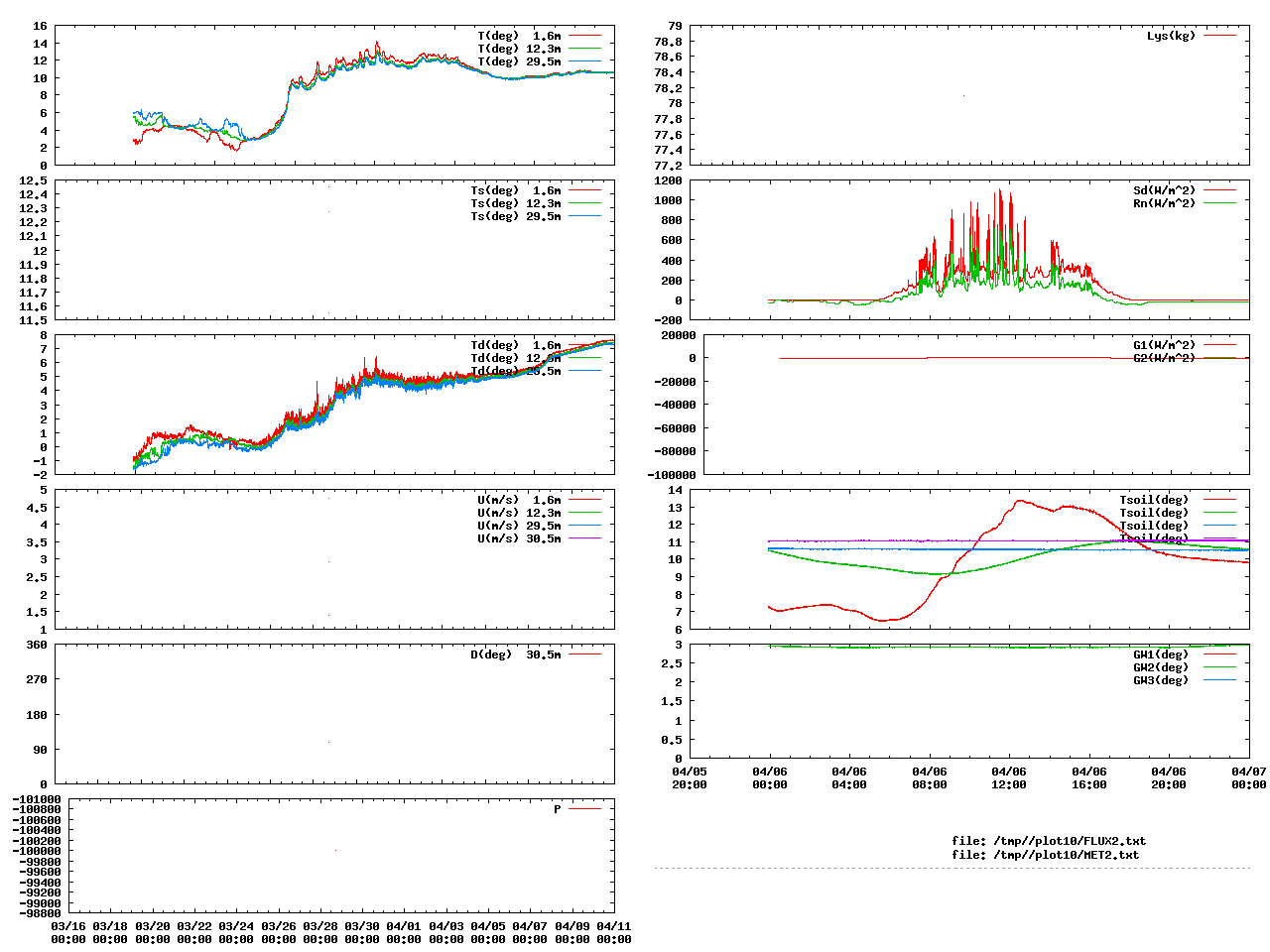Select the Ts(deg) 12.3m legend entry
Screen dimensions: 1270x952
pyautogui.click(x=515, y=203)
